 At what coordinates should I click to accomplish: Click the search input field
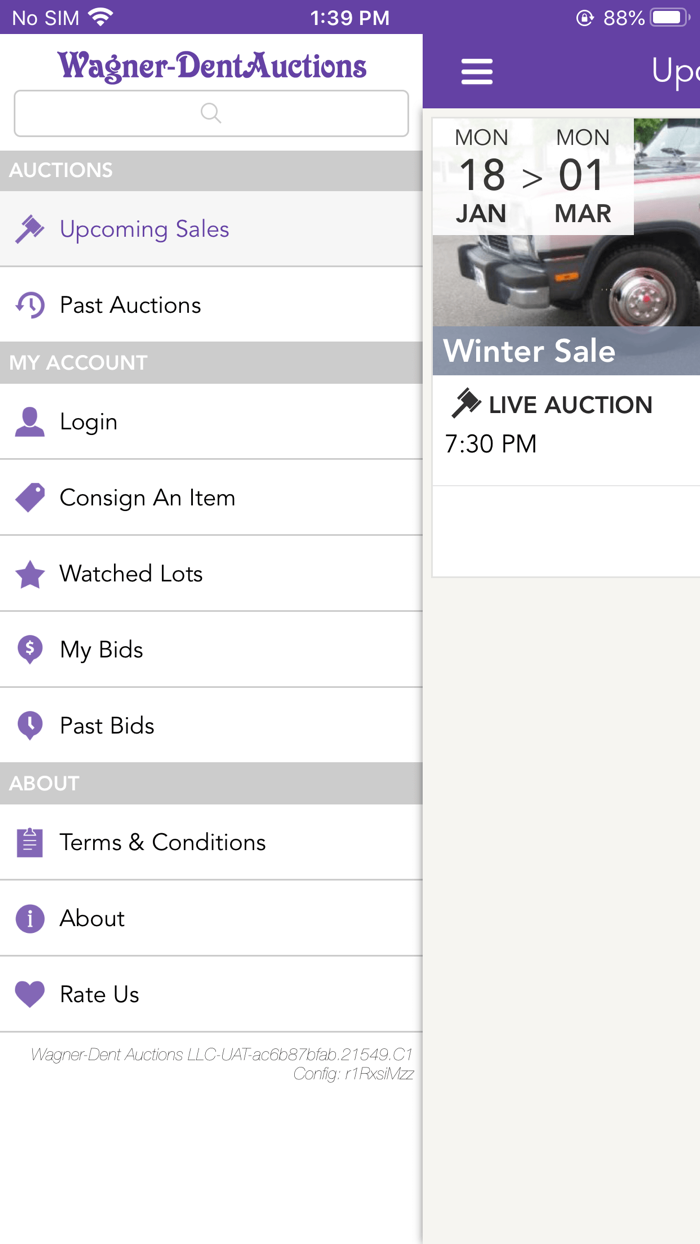[210, 113]
